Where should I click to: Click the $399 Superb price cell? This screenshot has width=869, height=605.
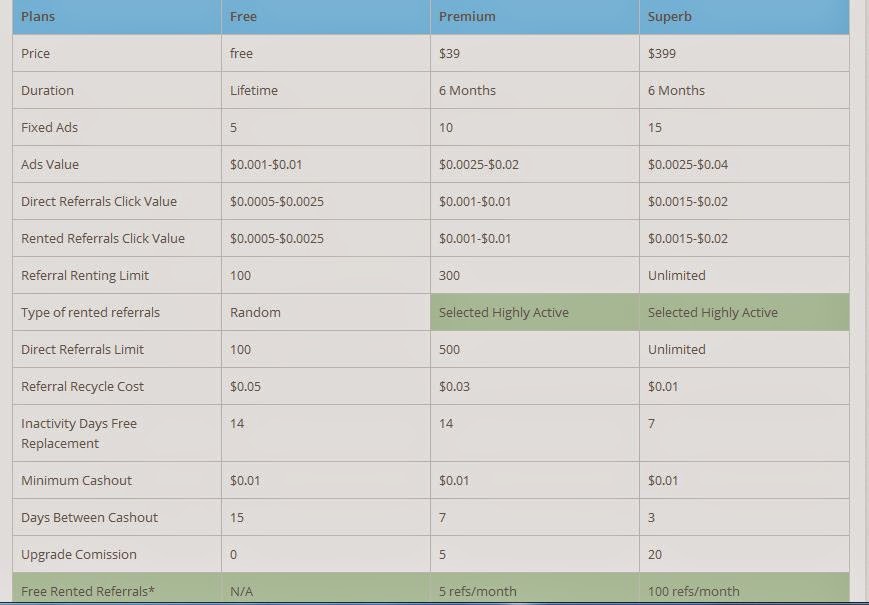(x=661, y=53)
